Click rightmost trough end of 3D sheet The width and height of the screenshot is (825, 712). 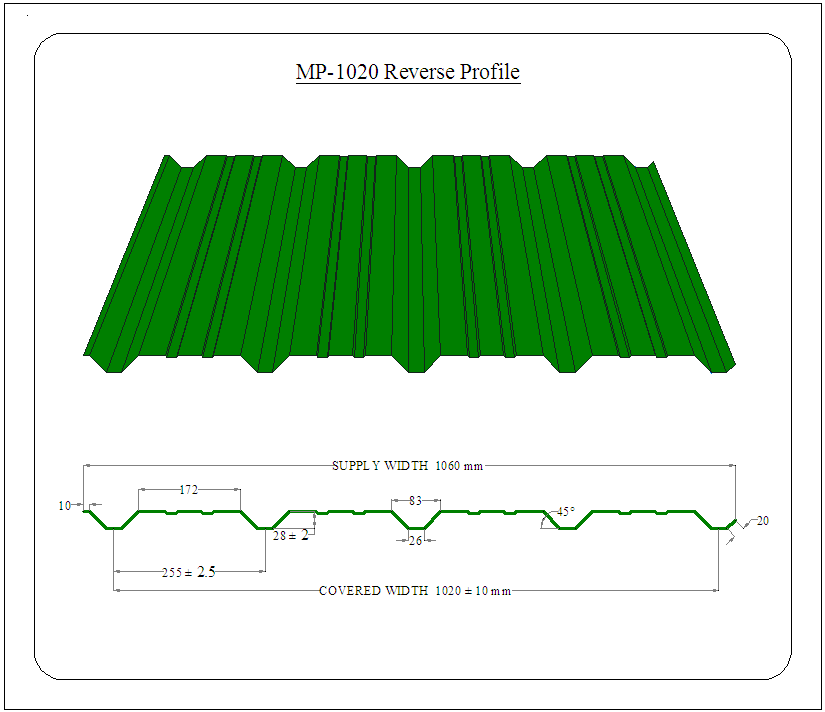click(x=718, y=364)
